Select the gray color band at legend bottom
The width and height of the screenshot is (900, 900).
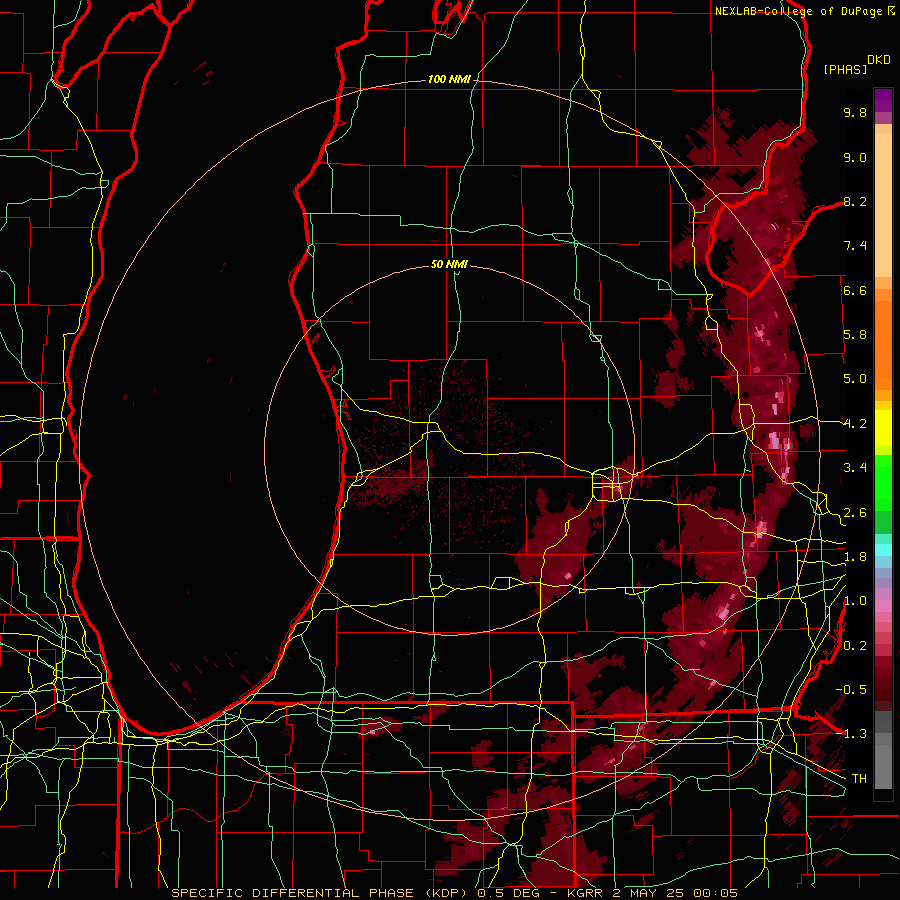(883, 761)
